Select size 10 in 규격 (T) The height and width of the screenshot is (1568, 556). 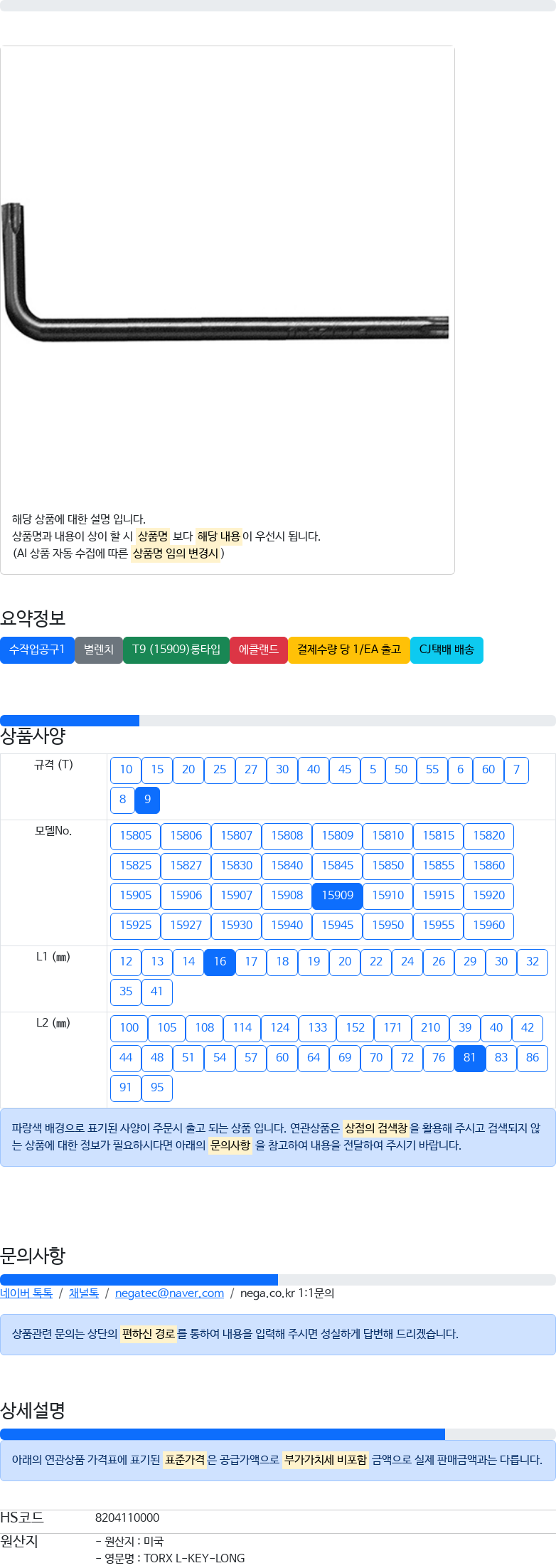[x=126, y=770]
